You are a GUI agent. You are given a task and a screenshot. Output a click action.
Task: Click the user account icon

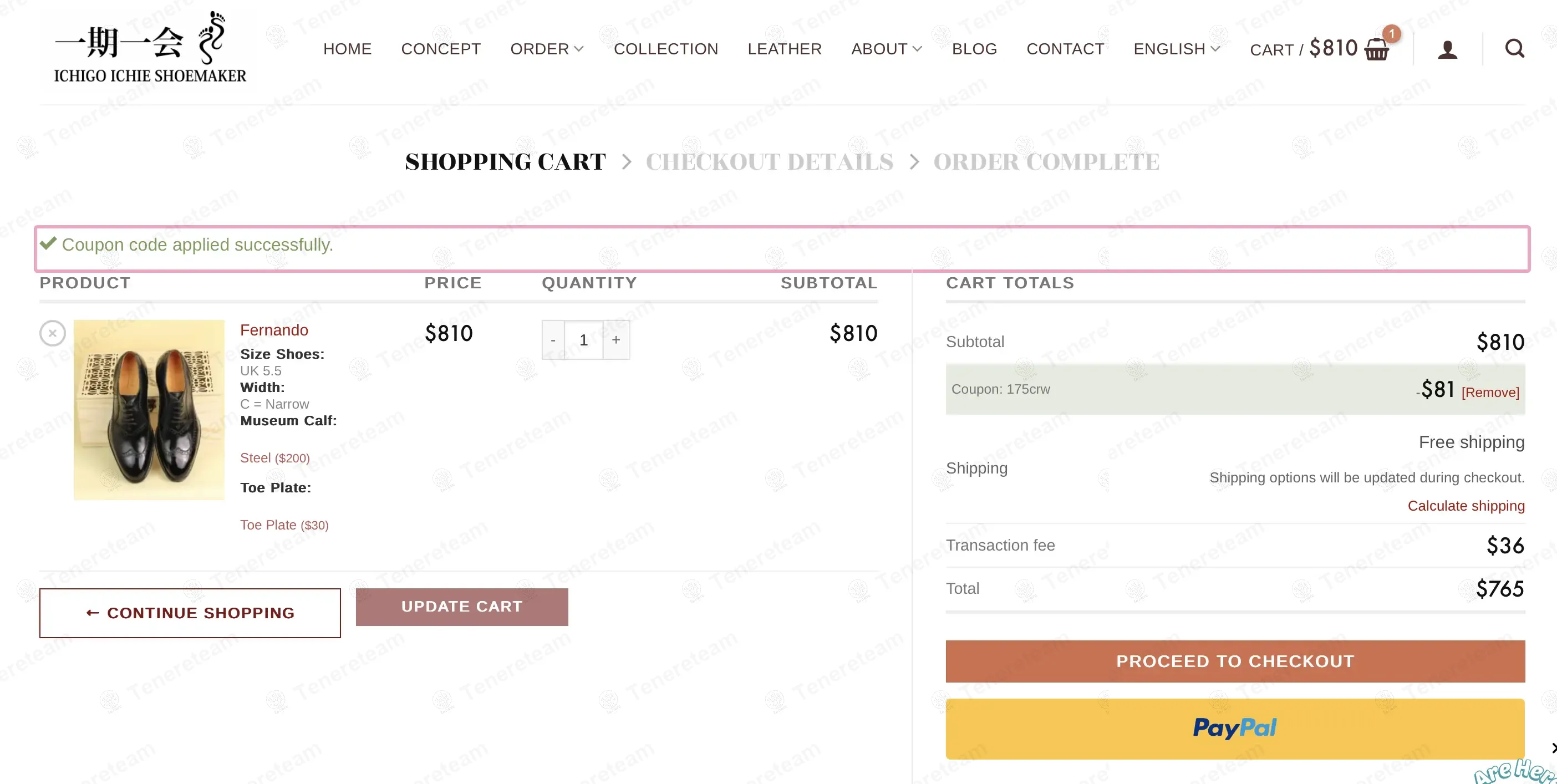point(1447,49)
